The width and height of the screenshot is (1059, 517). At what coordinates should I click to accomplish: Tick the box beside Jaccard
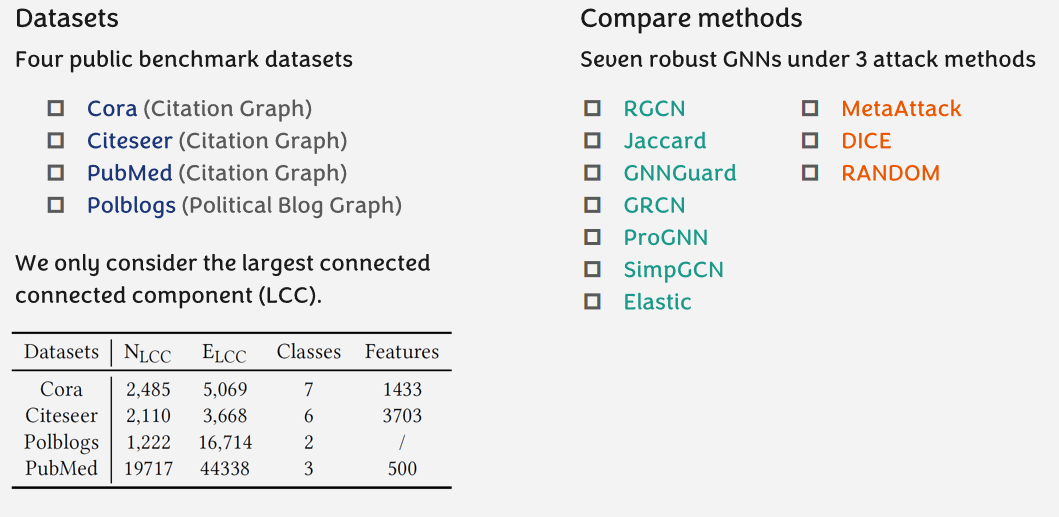(x=593, y=141)
